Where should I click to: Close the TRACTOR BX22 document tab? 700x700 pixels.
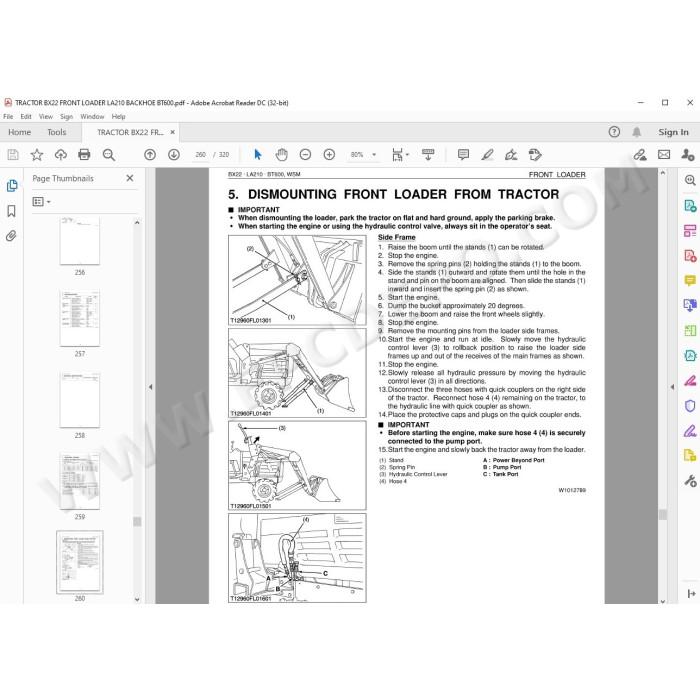pos(172,132)
